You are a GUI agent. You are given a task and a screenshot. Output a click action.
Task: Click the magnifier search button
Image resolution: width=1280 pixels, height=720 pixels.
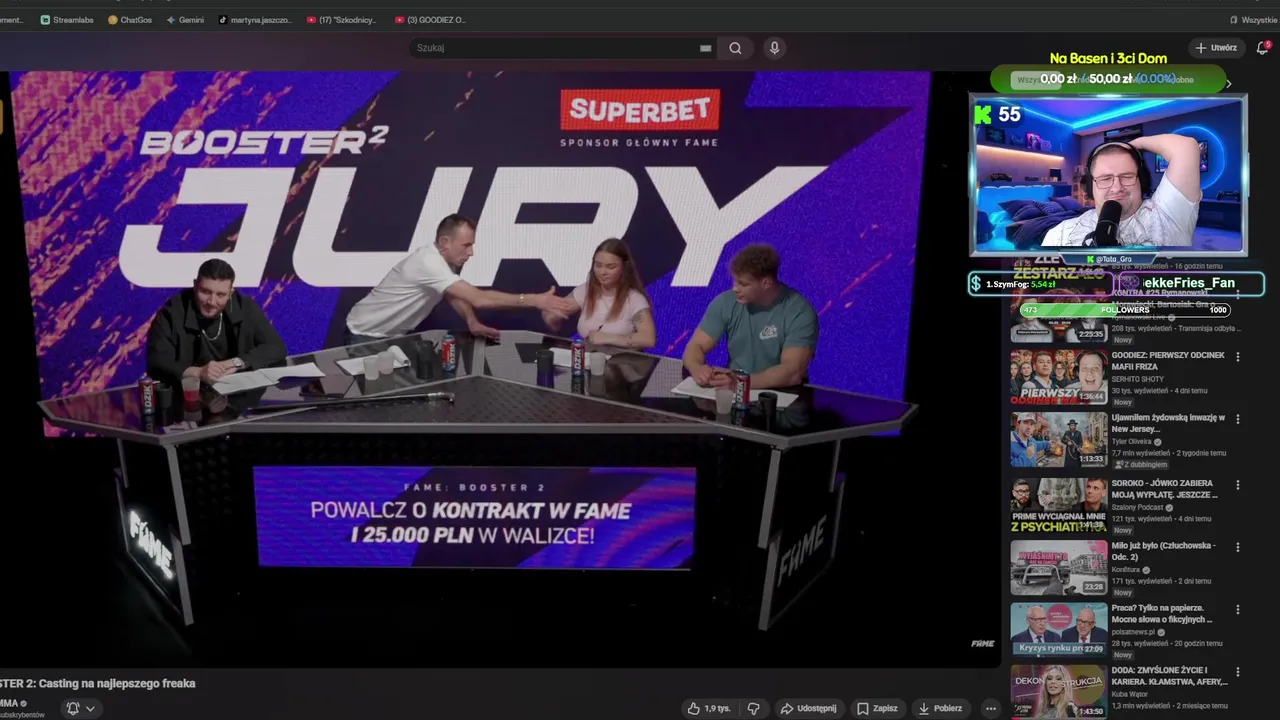pos(735,48)
